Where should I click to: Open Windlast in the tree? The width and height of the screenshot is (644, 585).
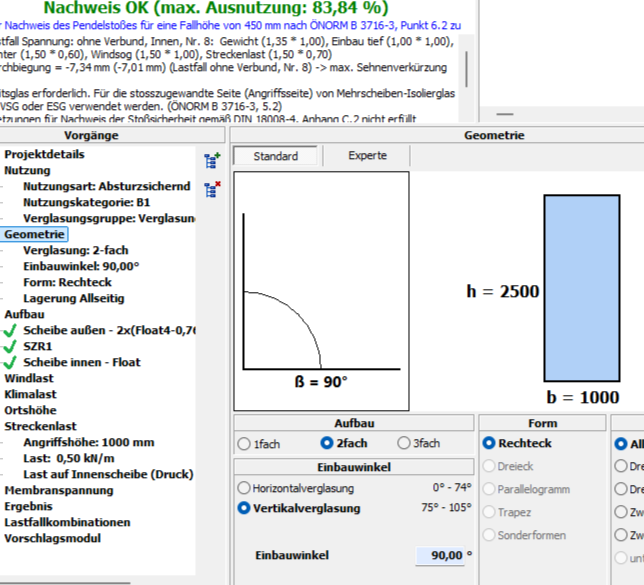[29, 378]
